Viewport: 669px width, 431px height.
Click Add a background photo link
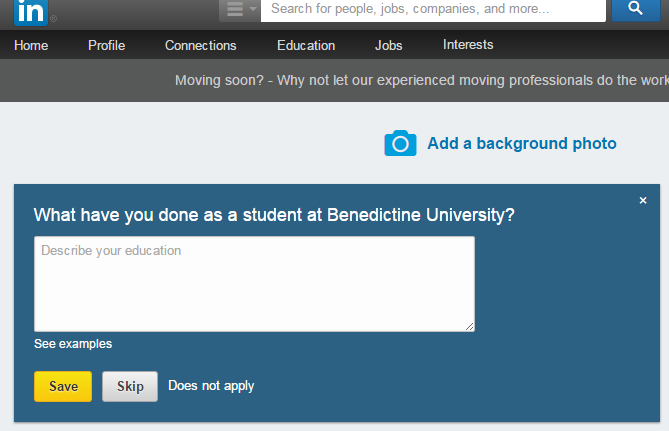(522, 143)
